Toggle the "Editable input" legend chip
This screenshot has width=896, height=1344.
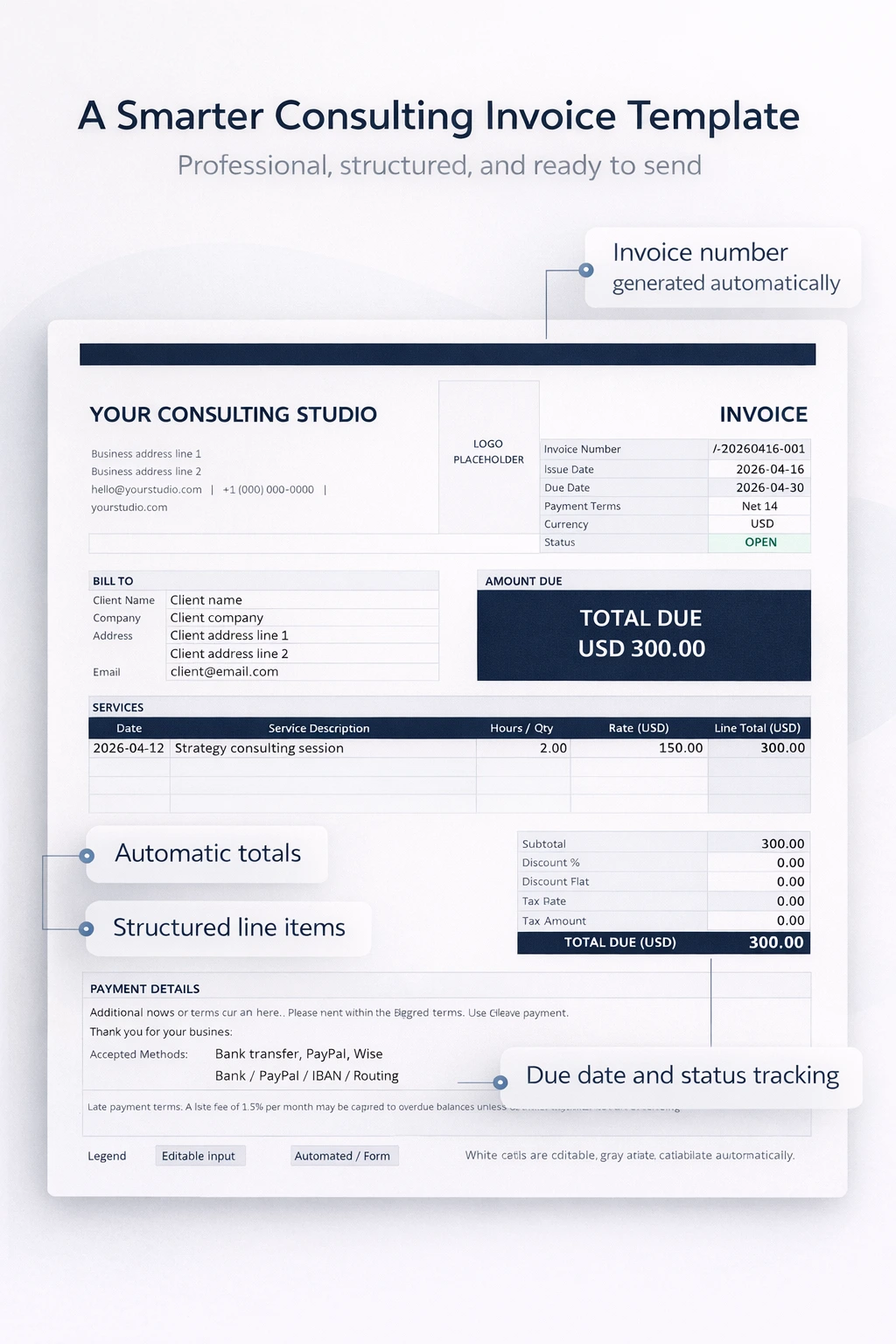(x=199, y=1156)
